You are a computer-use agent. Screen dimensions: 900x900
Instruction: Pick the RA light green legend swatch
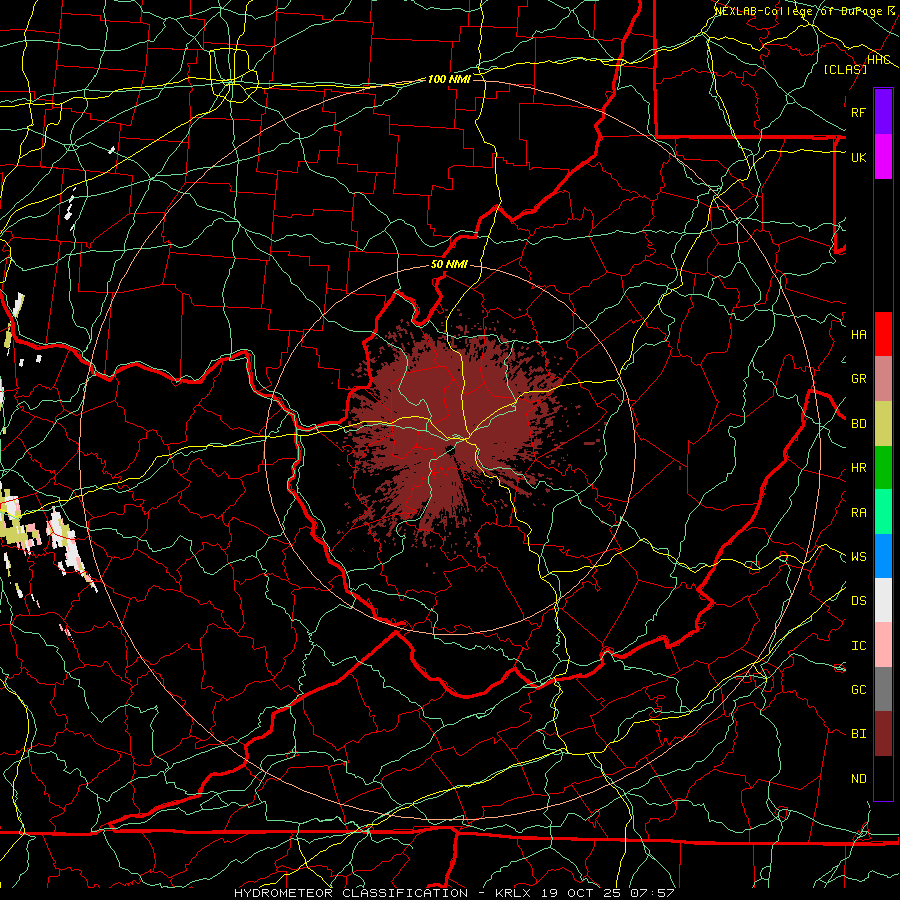[x=883, y=512]
